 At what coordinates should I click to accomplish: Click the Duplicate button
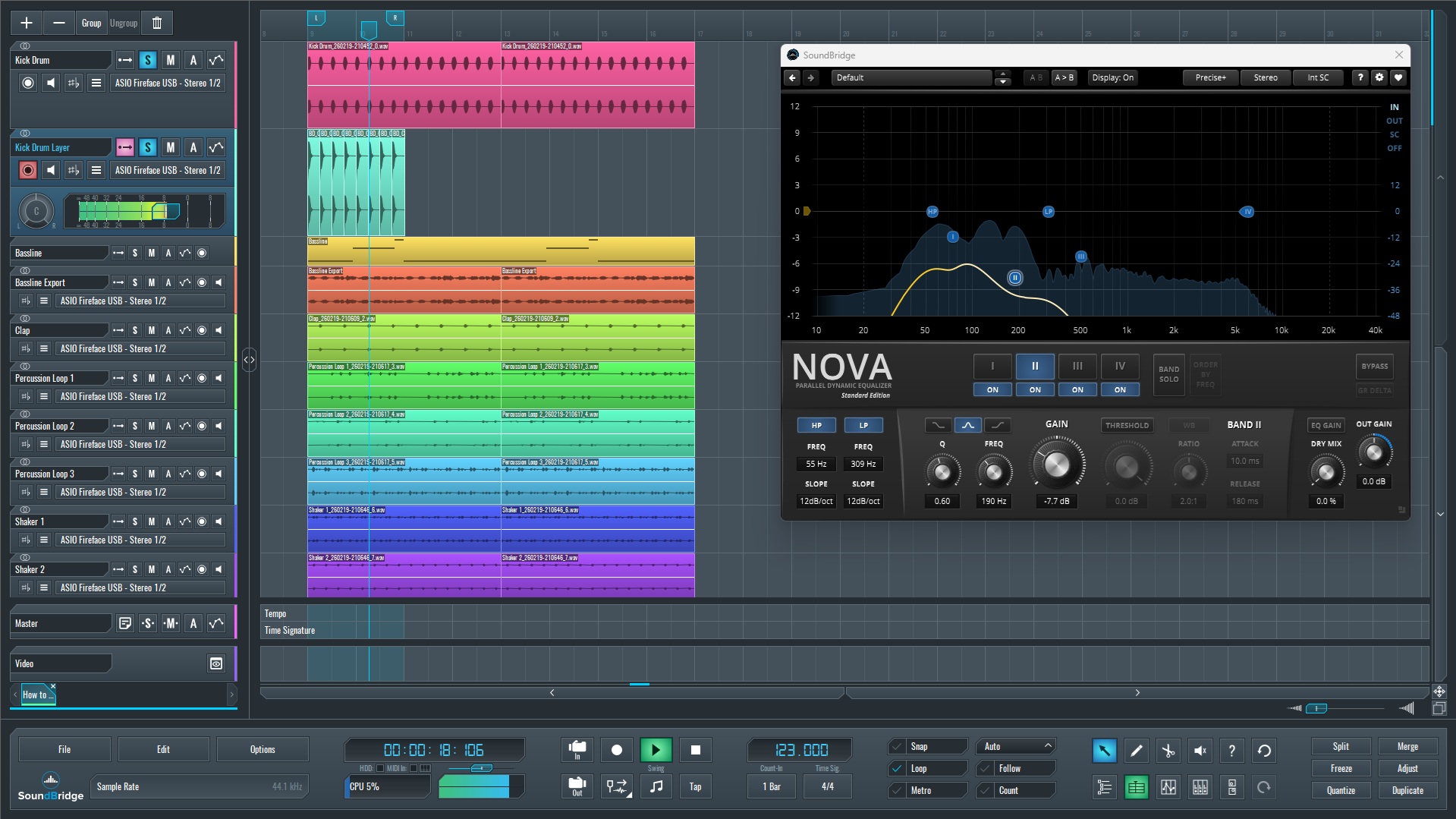point(1407,790)
